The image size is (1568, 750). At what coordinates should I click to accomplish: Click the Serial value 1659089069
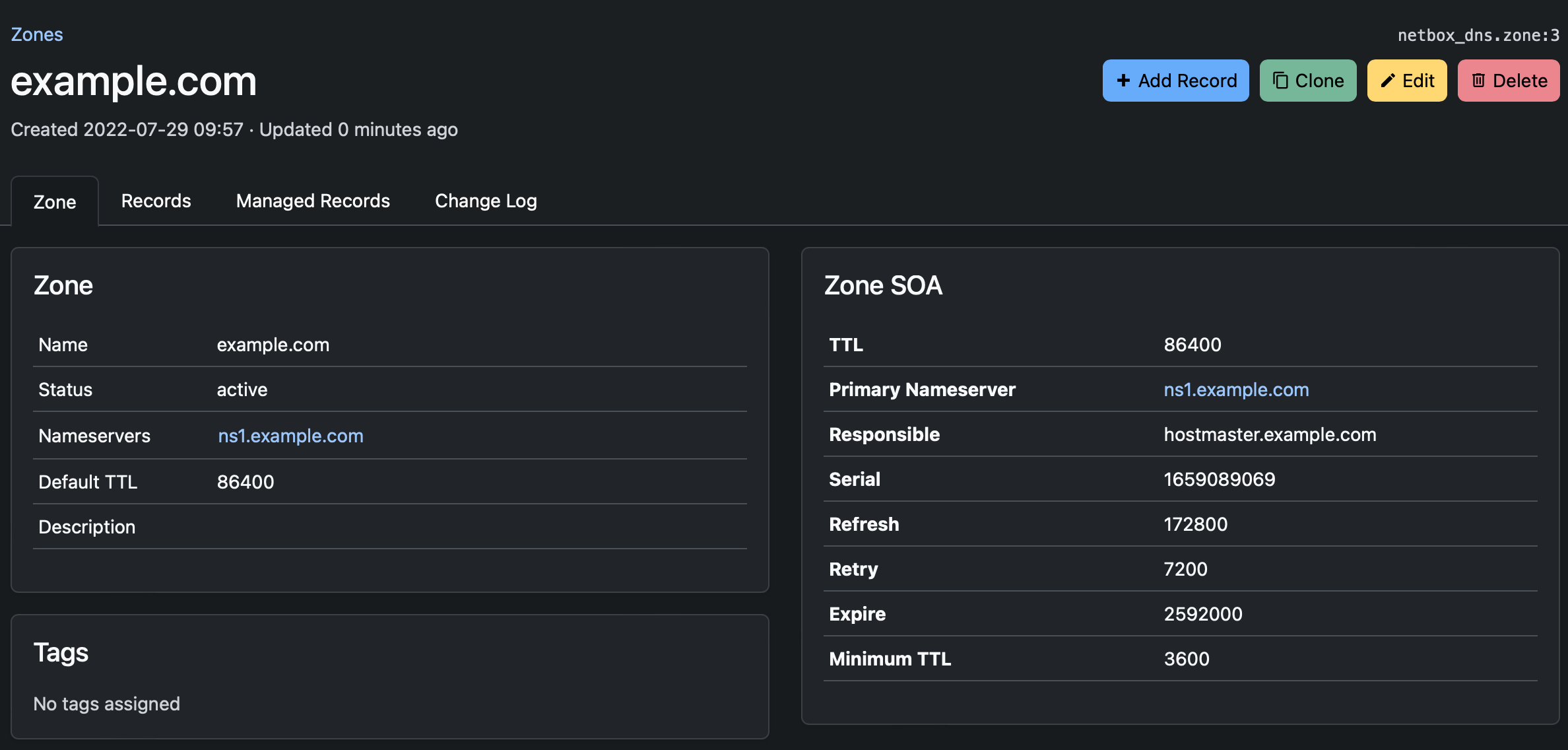(x=1219, y=479)
